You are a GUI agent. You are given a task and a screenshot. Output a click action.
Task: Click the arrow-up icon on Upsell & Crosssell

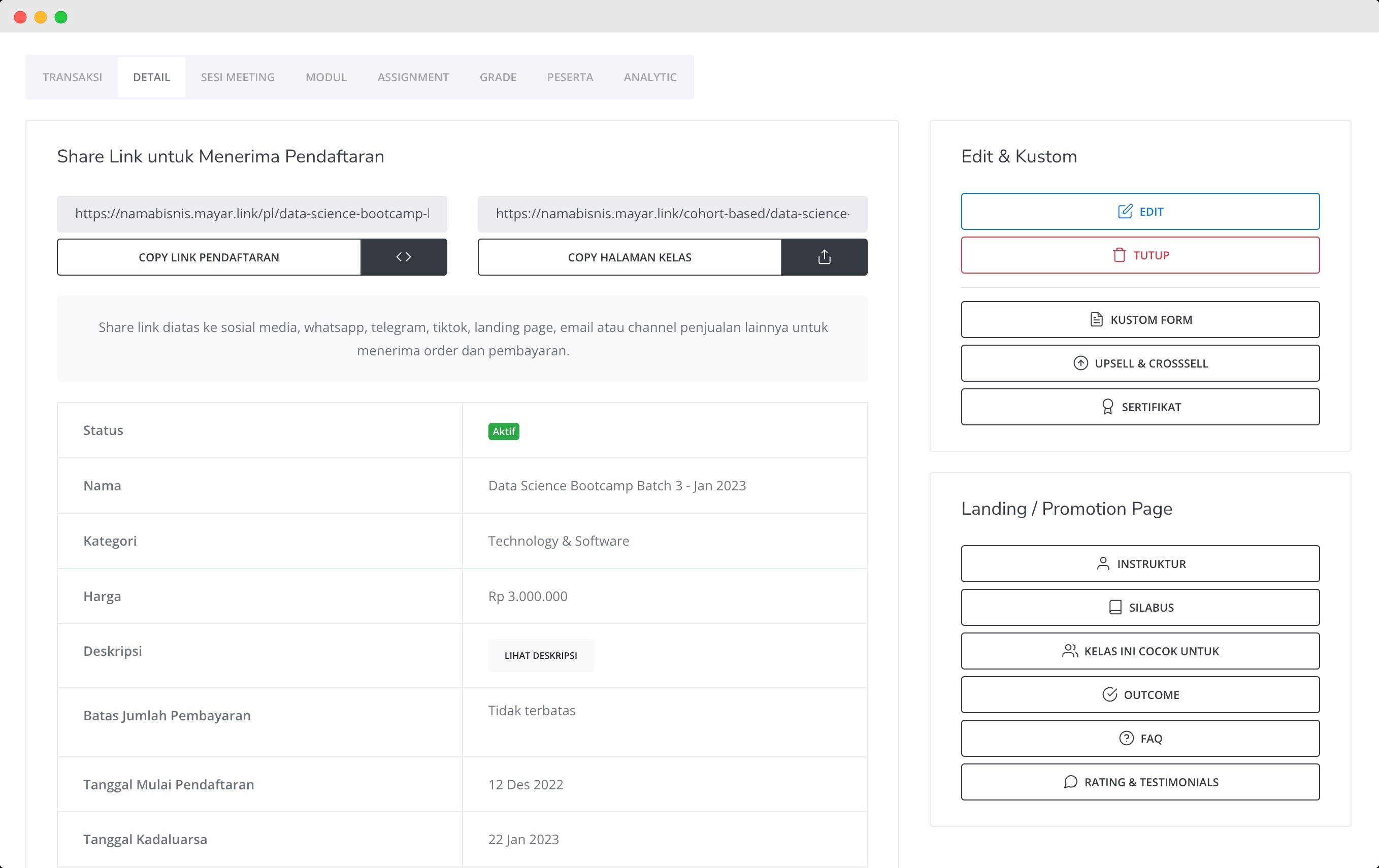pyautogui.click(x=1080, y=363)
